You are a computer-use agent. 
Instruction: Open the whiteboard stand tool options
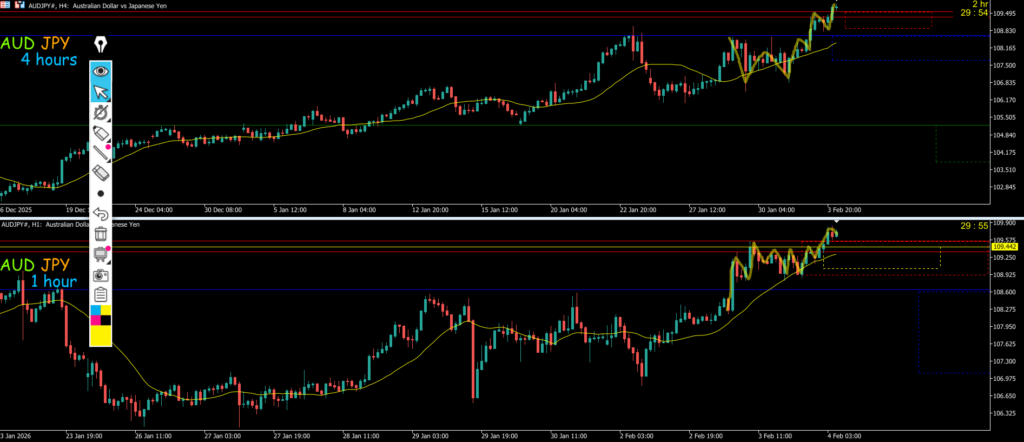coord(101,254)
